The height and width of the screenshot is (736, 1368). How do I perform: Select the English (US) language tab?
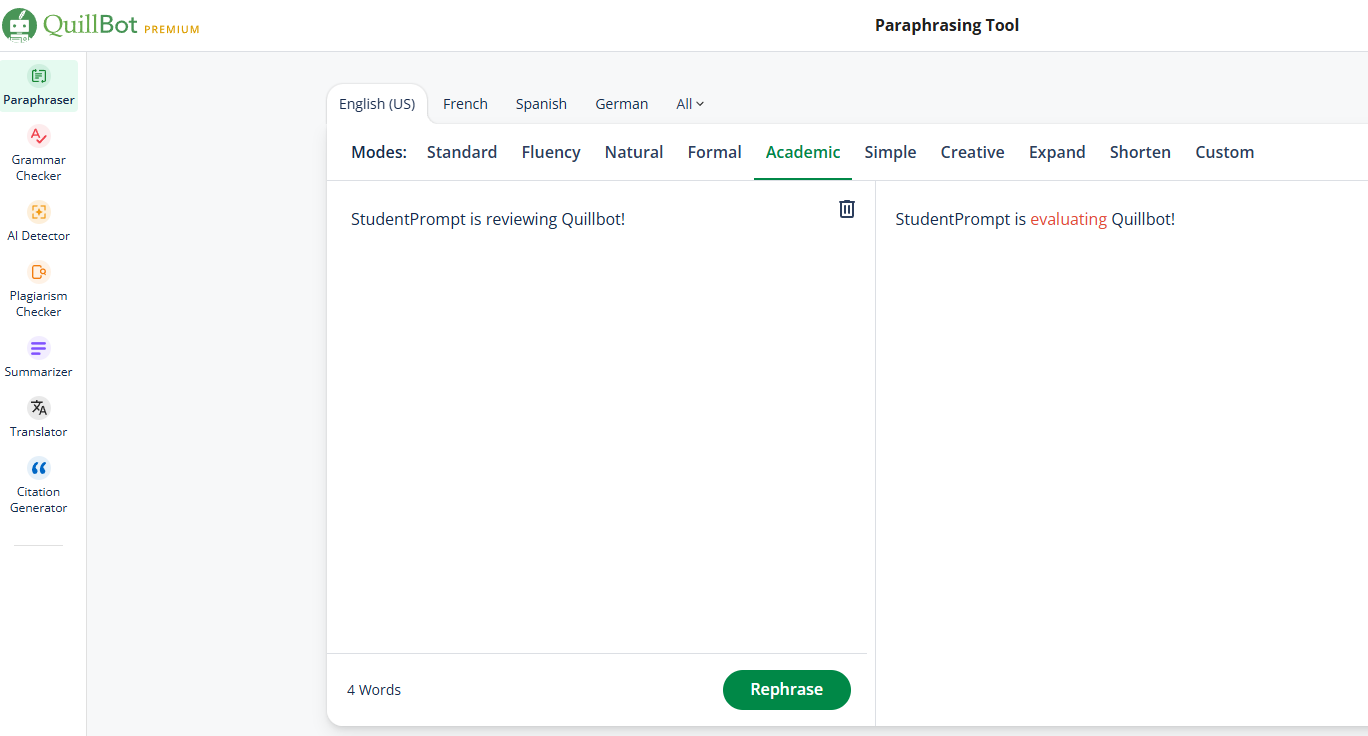click(377, 104)
